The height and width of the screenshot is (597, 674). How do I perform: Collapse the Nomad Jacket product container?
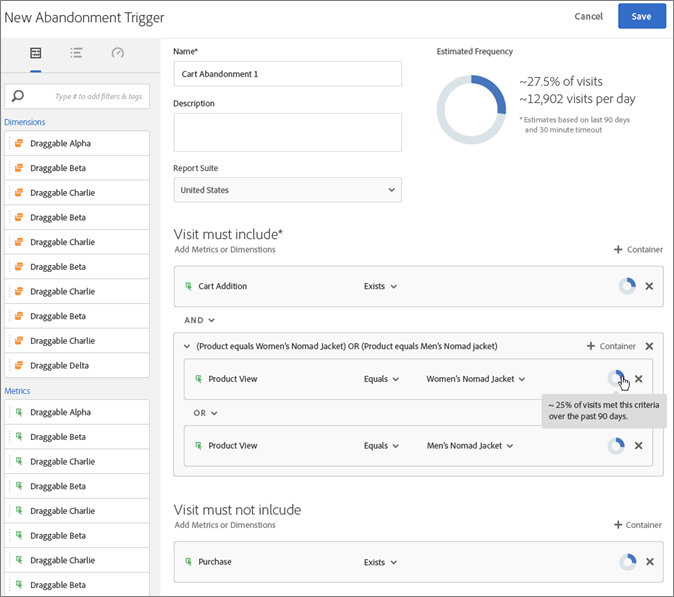pyautogui.click(x=187, y=346)
